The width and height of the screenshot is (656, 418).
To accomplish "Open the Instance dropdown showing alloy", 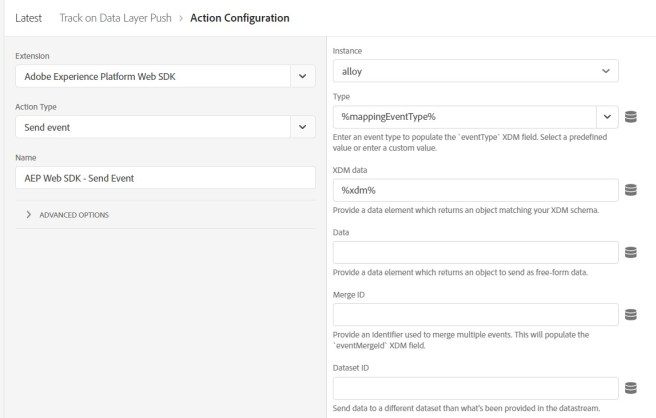I will (603, 71).
